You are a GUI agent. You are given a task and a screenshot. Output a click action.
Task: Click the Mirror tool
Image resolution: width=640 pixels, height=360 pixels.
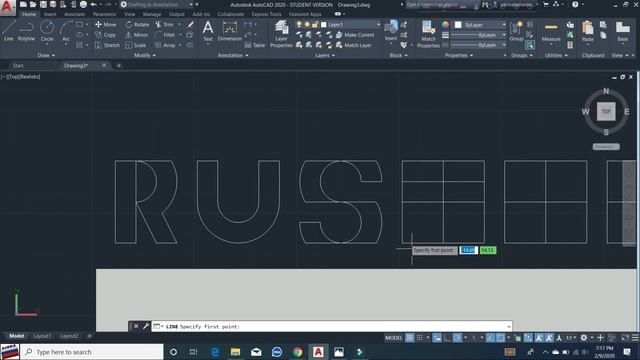137,35
